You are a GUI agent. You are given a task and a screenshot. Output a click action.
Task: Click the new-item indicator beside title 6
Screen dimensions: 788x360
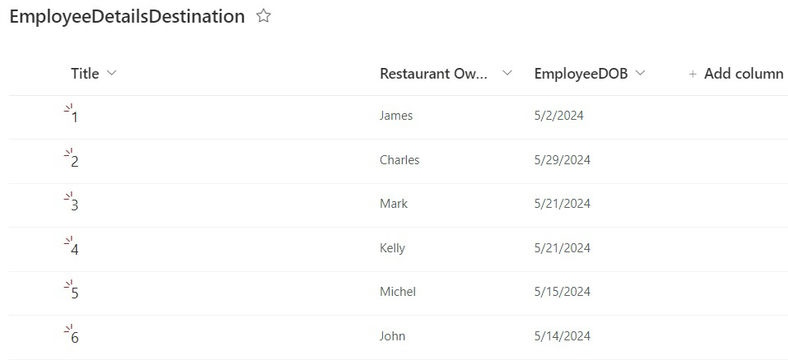pyautogui.click(x=68, y=328)
